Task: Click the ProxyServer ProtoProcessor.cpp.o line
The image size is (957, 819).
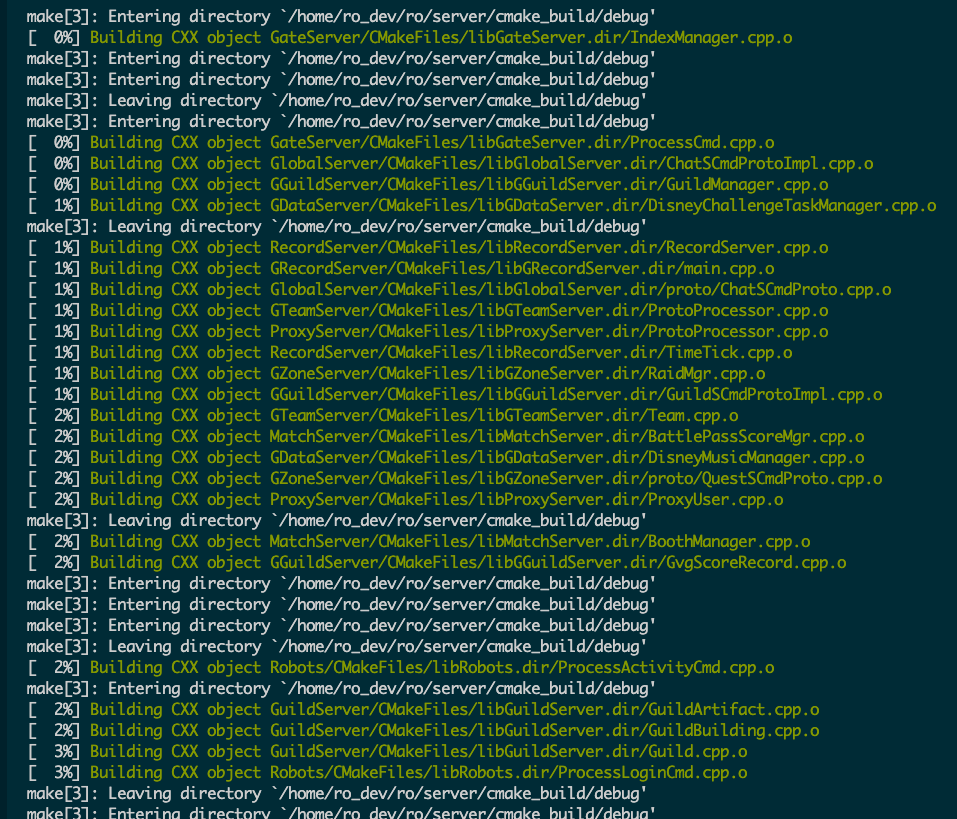Action: (x=458, y=331)
